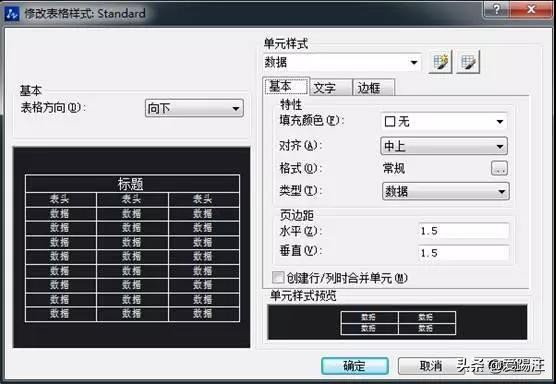The image size is (556, 384).
Task: Click the 垂直 margin input field
Action: pos(464,253)
